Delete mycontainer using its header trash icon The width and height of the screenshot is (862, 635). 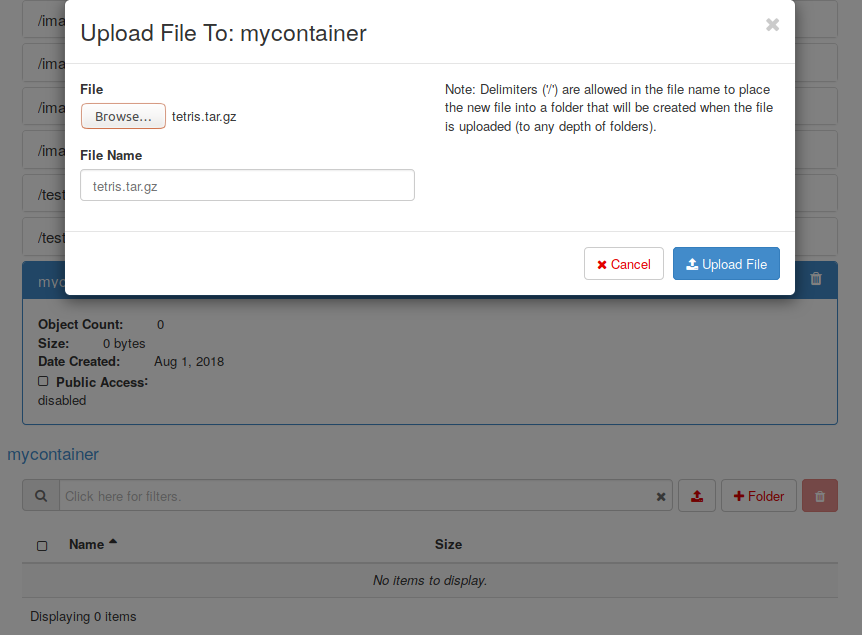[x=816, y=280]
